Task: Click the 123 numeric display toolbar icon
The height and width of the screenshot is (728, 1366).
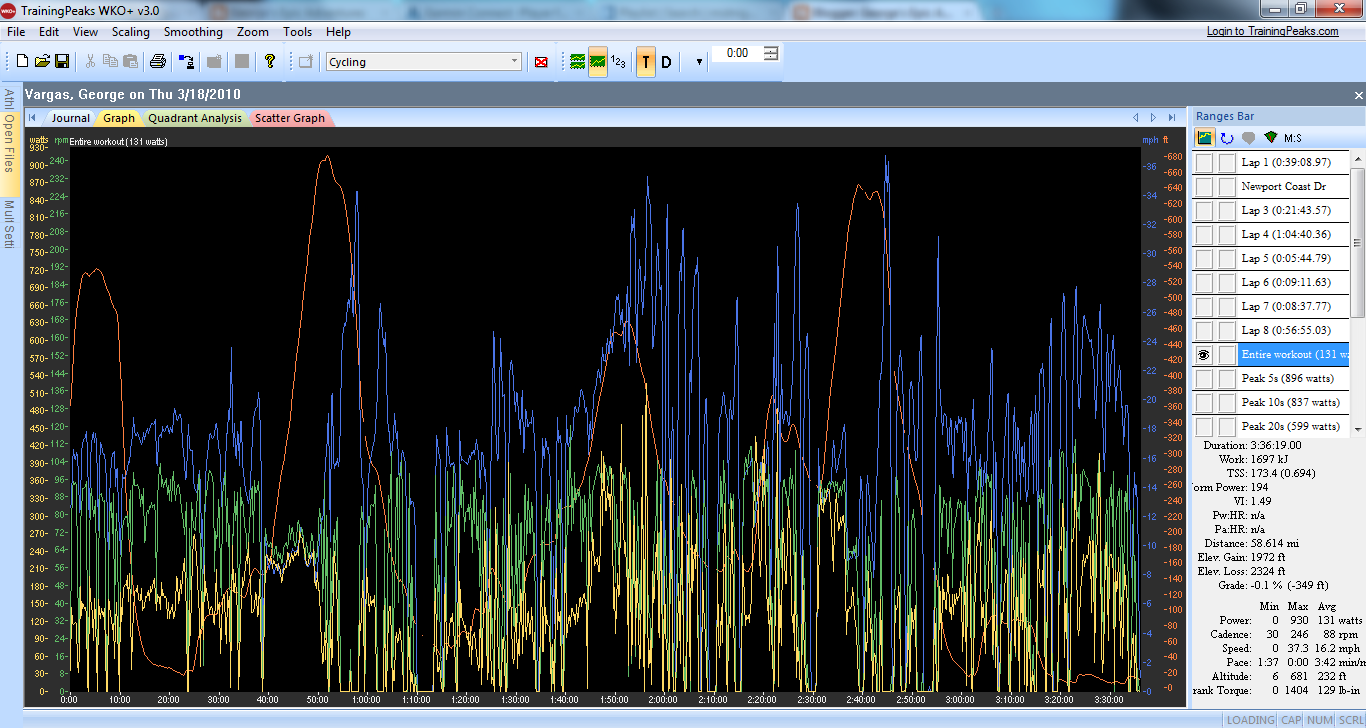Action: pos(619,62)
